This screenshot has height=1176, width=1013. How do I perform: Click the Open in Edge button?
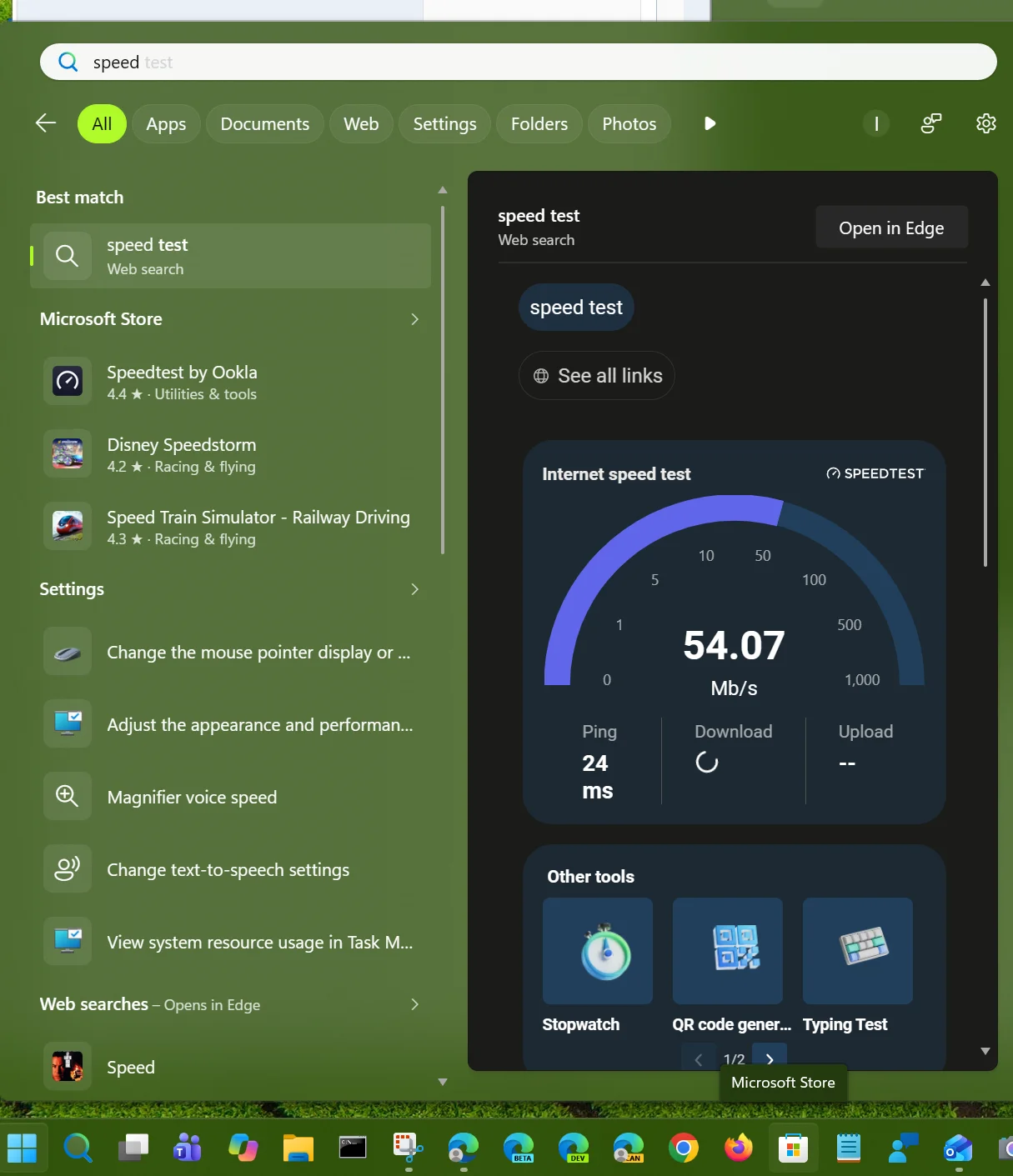tap(891, 228)
